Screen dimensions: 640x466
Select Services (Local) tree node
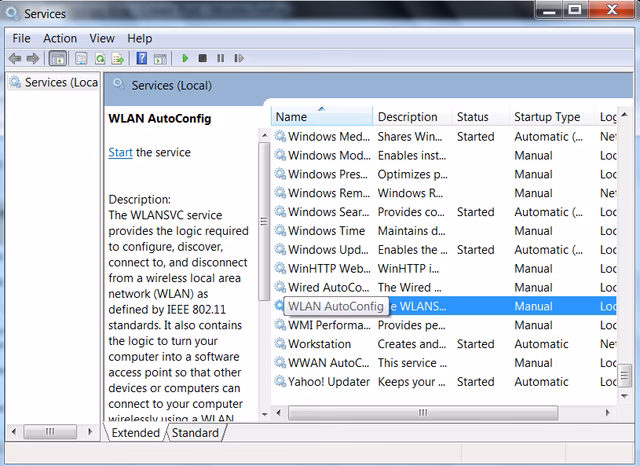[53, 82]
